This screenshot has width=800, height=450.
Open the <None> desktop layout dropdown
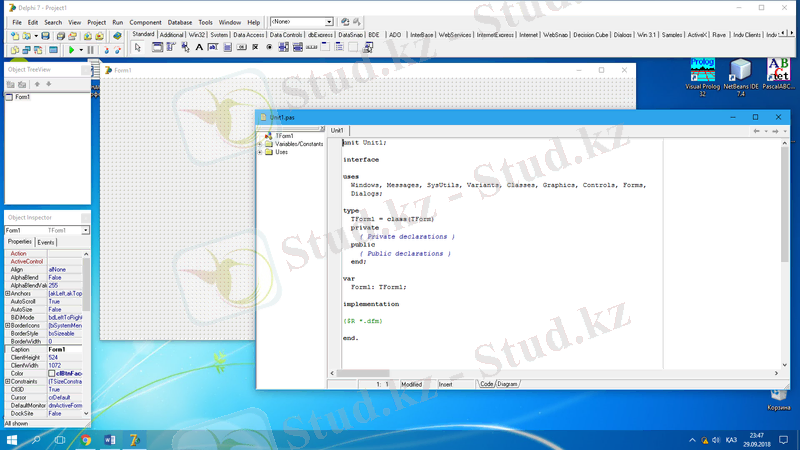click(x=330, y=21)
